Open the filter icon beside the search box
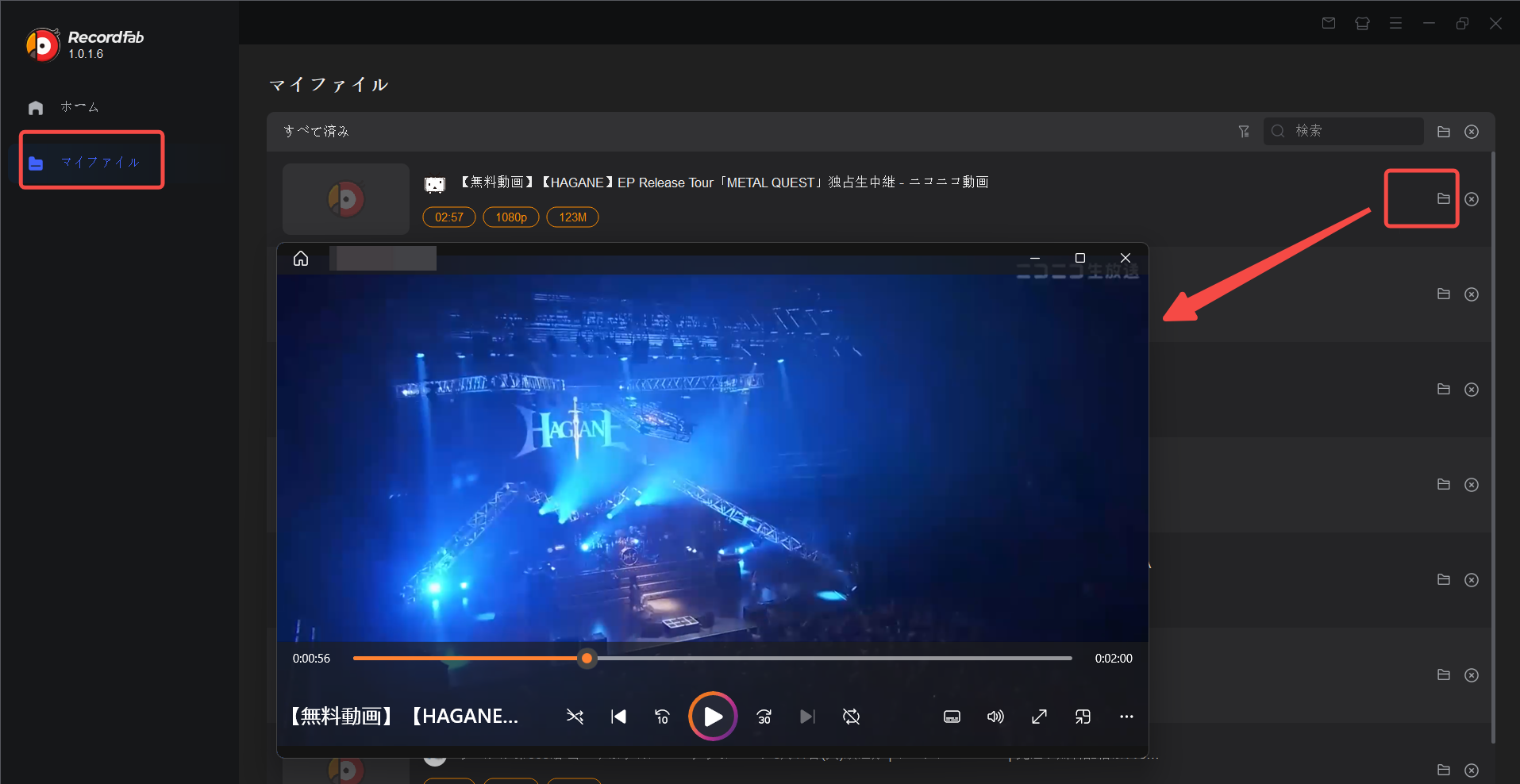Screen dimensions: 1520x784 click(1244, 132)
